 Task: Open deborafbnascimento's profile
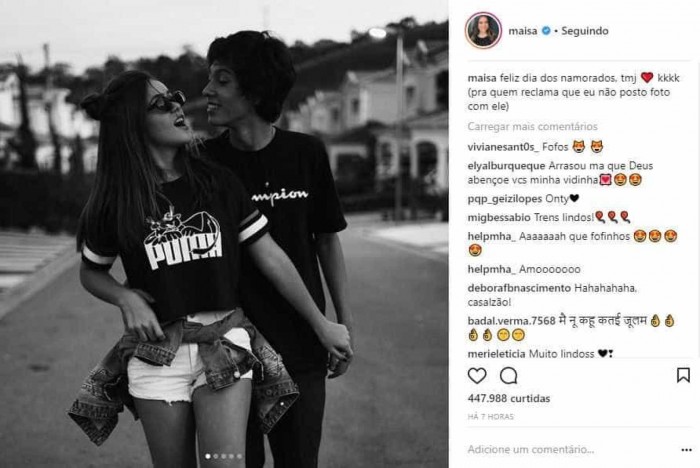[x=519, y=288]
